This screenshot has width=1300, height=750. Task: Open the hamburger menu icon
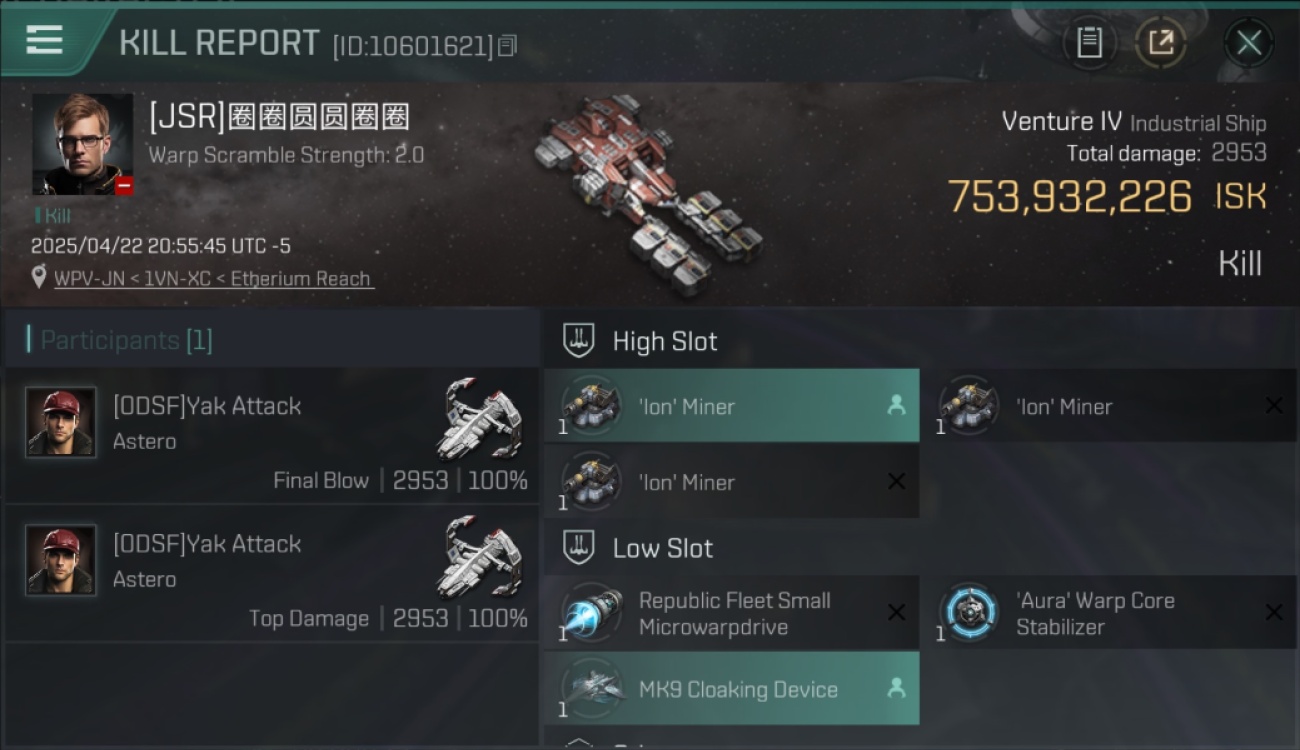(x=45, y=40)
